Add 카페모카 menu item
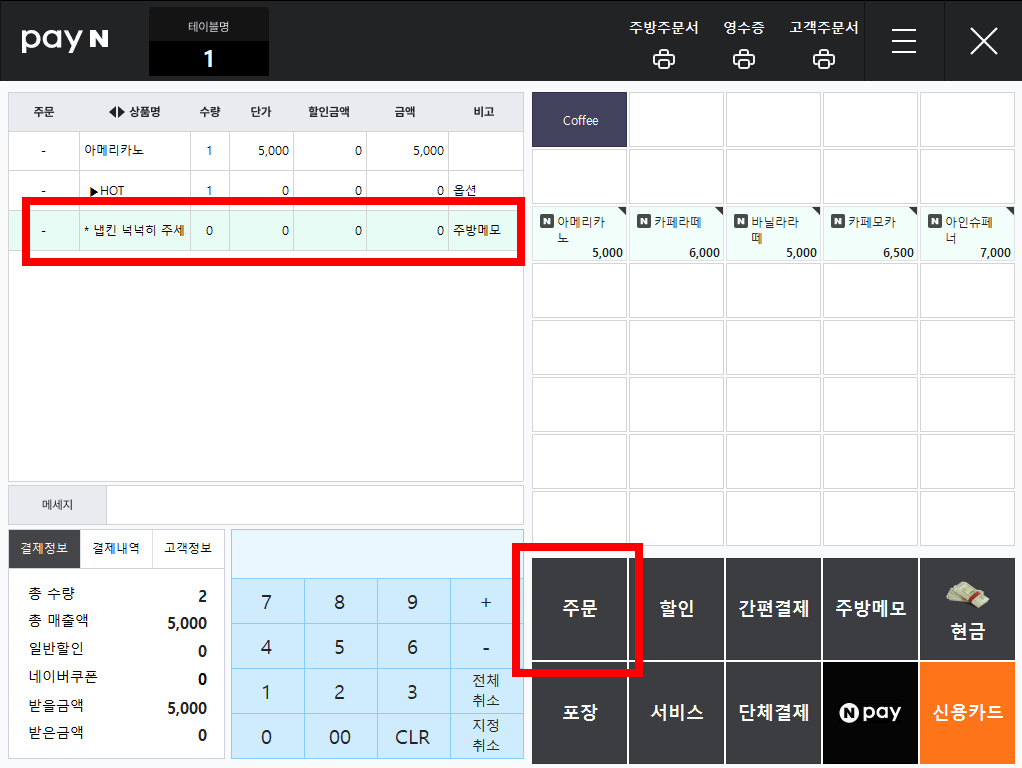This screenshot has width=1022, height=768. point(871,234)
